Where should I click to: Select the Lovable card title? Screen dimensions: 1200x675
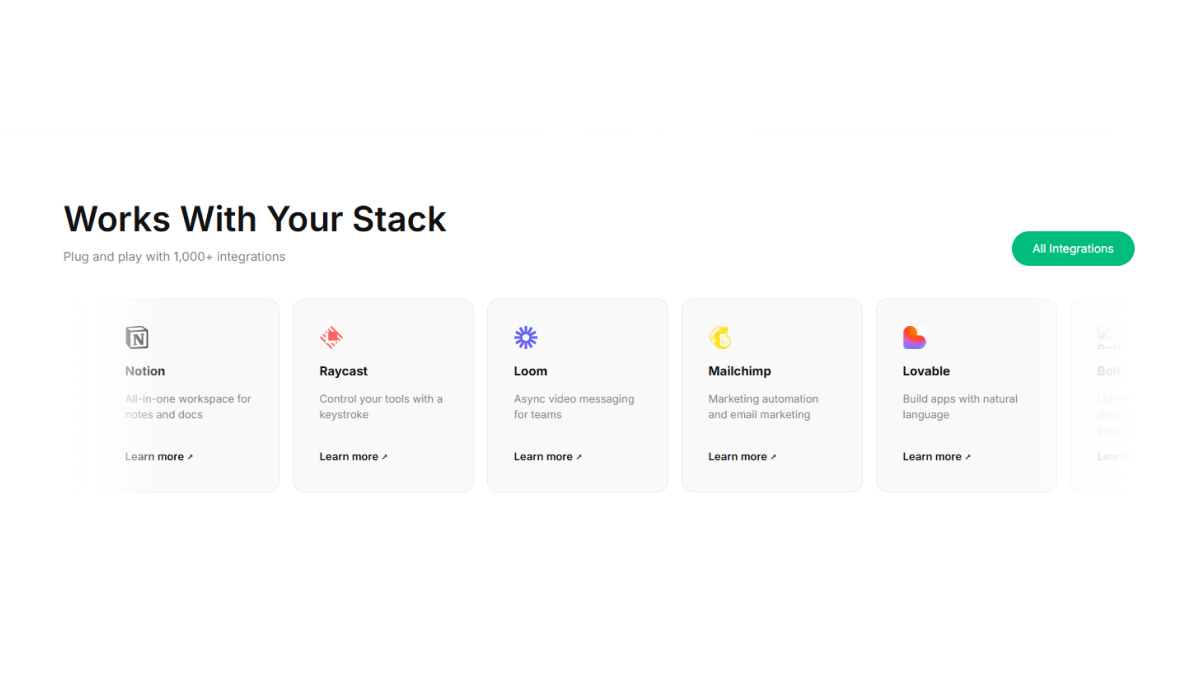(x=926, y=371)
